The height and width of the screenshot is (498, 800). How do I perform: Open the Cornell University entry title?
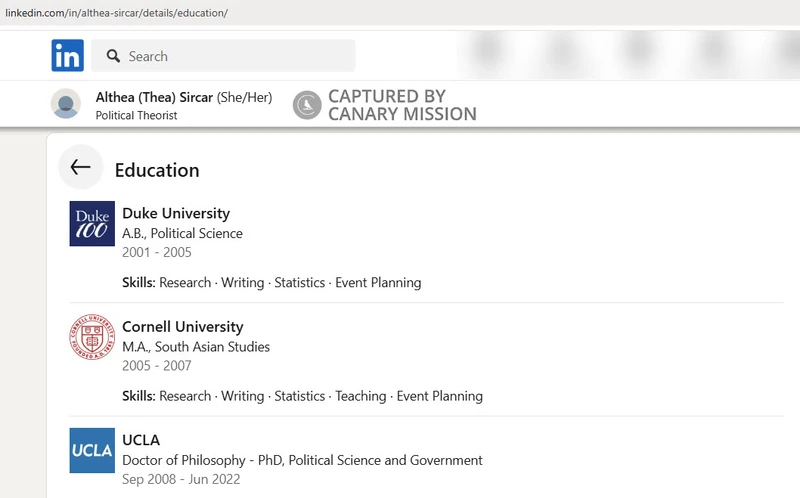pyautogui.click(x=183, y=327)
